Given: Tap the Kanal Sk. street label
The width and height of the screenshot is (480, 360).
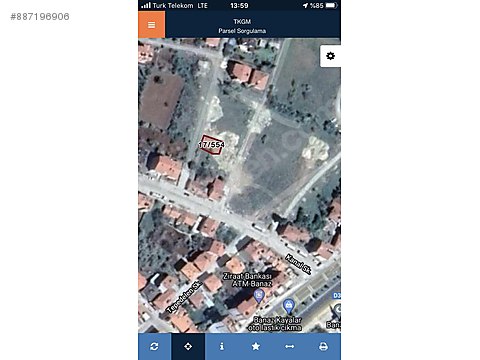Looking at the screenshot, I should 298,264.
